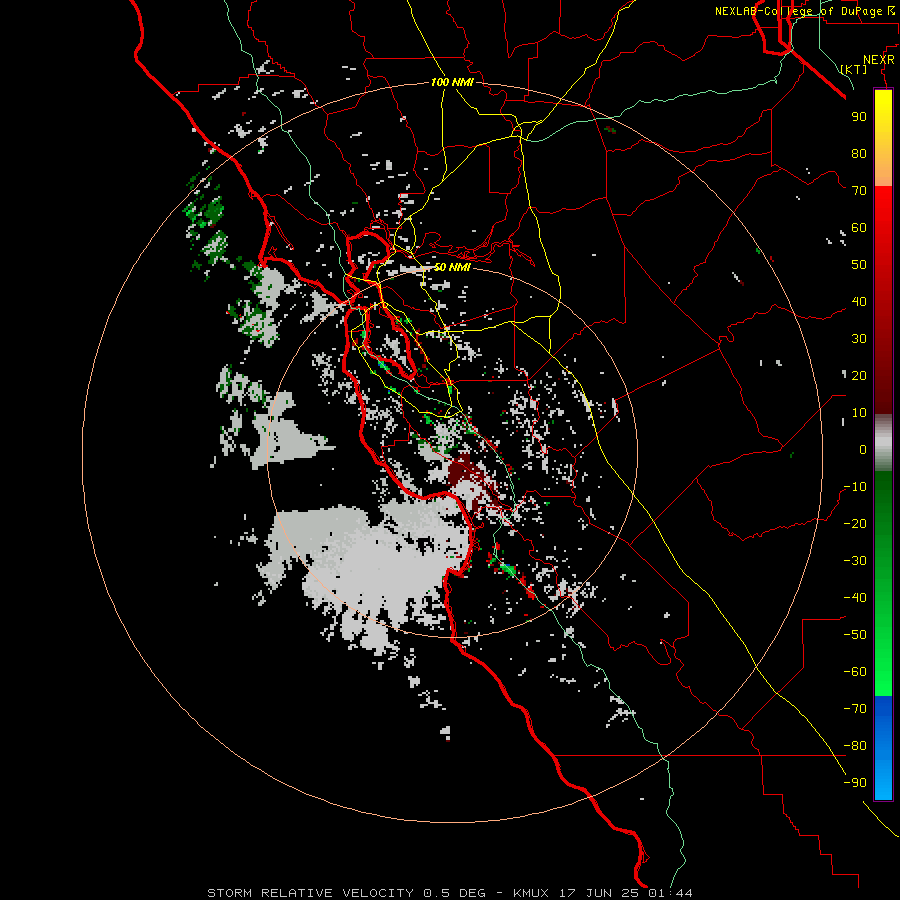Click the -80 value on the velocity scale
The width and height of the screenshot is (900, 900).
point(855,746)
